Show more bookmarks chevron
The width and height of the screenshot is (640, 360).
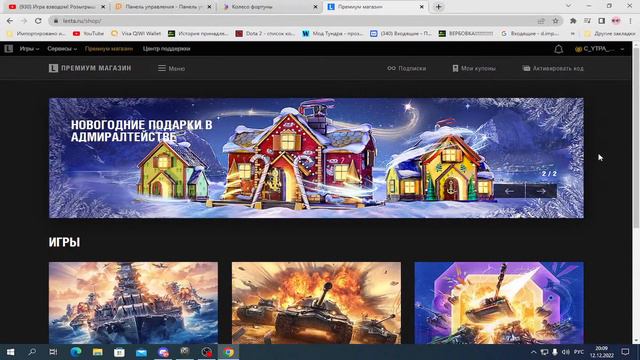pos(573,33)
